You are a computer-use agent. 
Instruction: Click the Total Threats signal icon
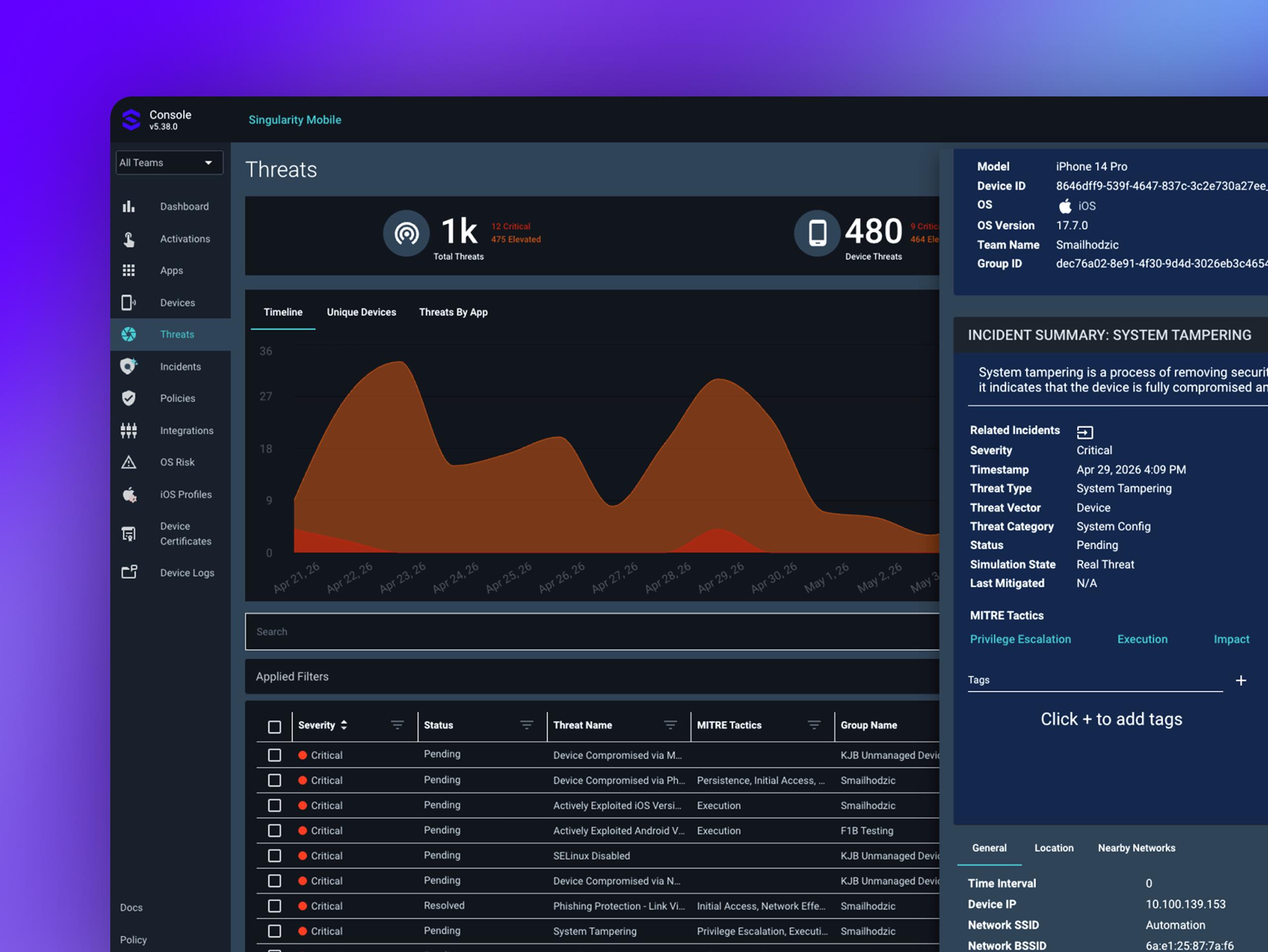click(x=407, y=233)
